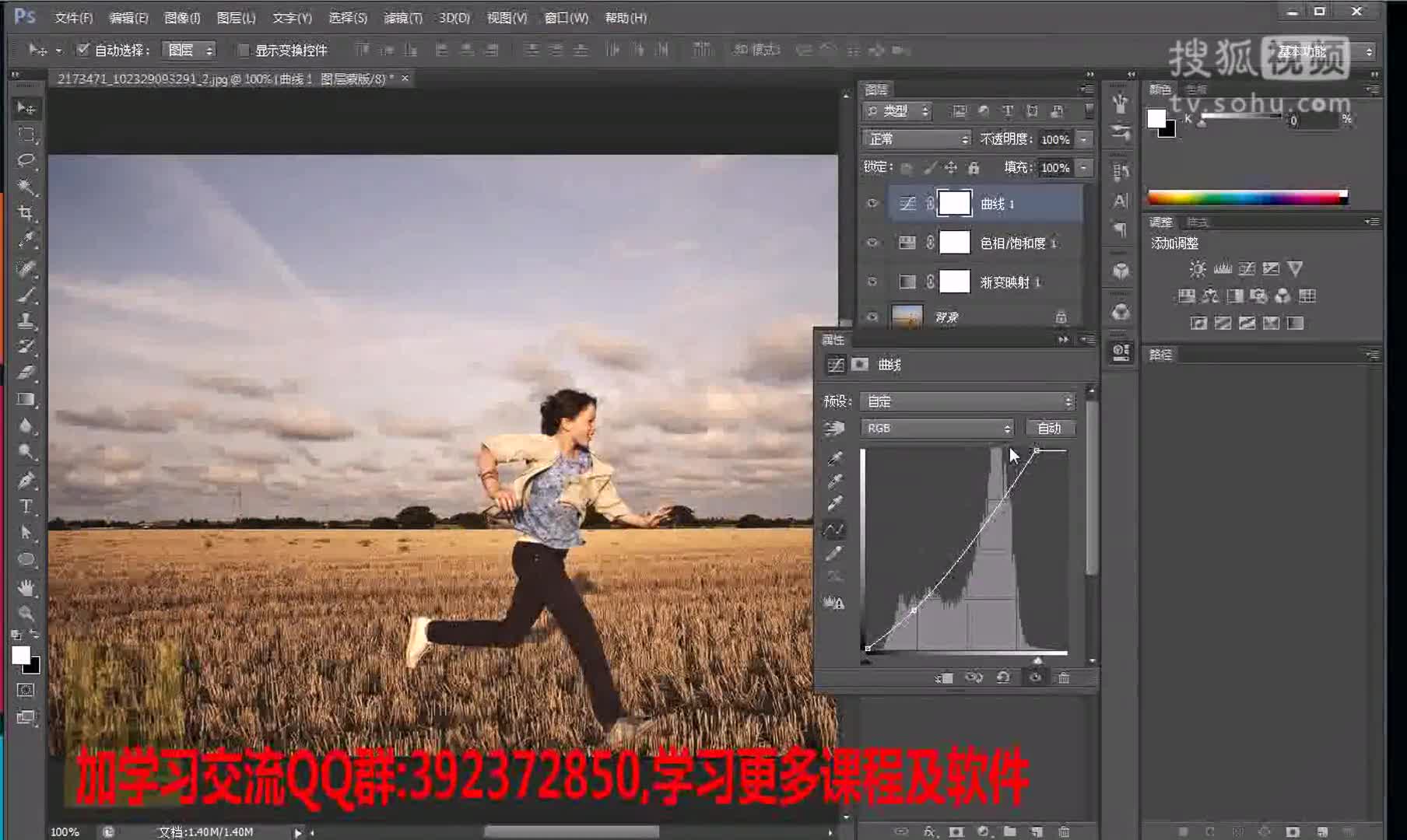Select the Eyedropper tool
Image resolution: width=1407 pixels, height=840 pixels.
coord(26,240)
